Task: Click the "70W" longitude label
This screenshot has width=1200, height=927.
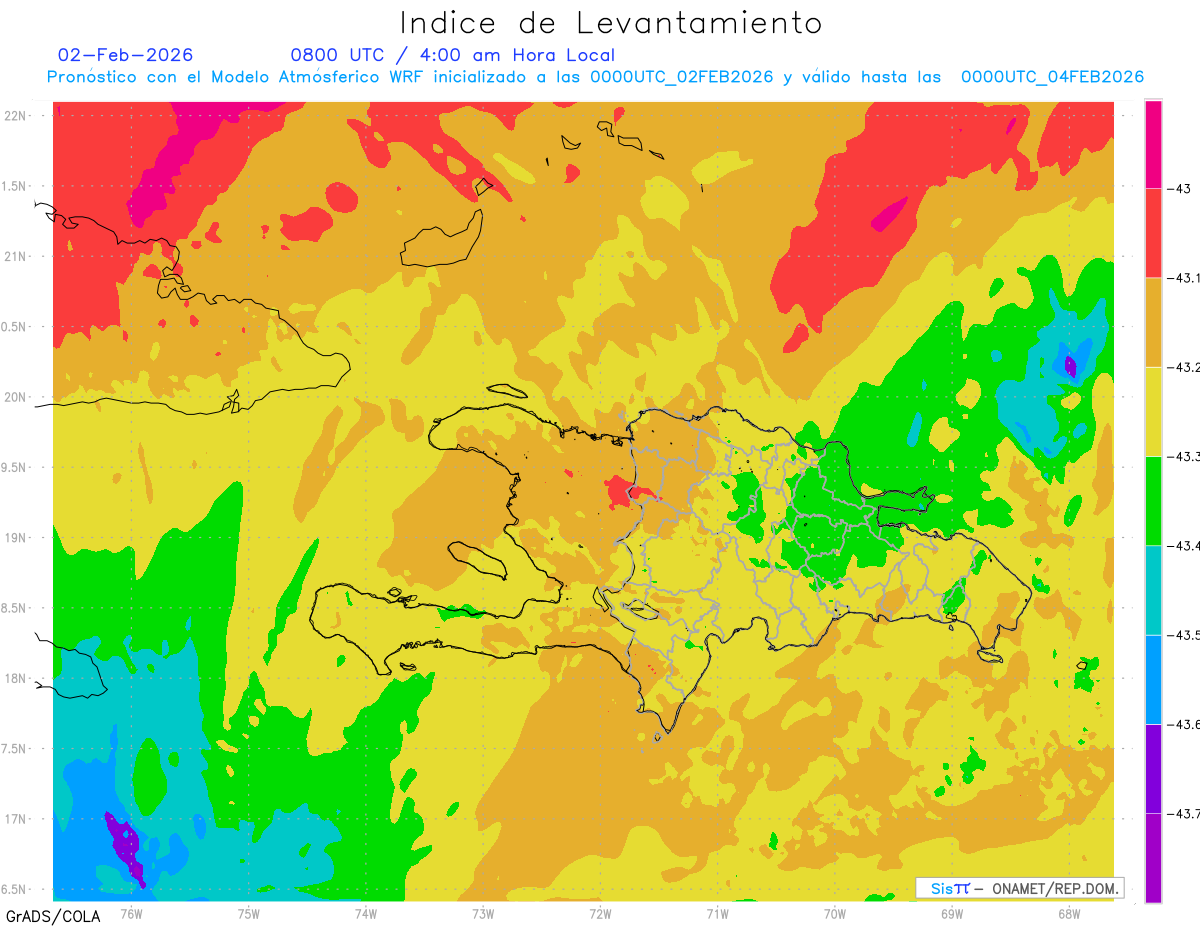Action: (x=835, y=913)
